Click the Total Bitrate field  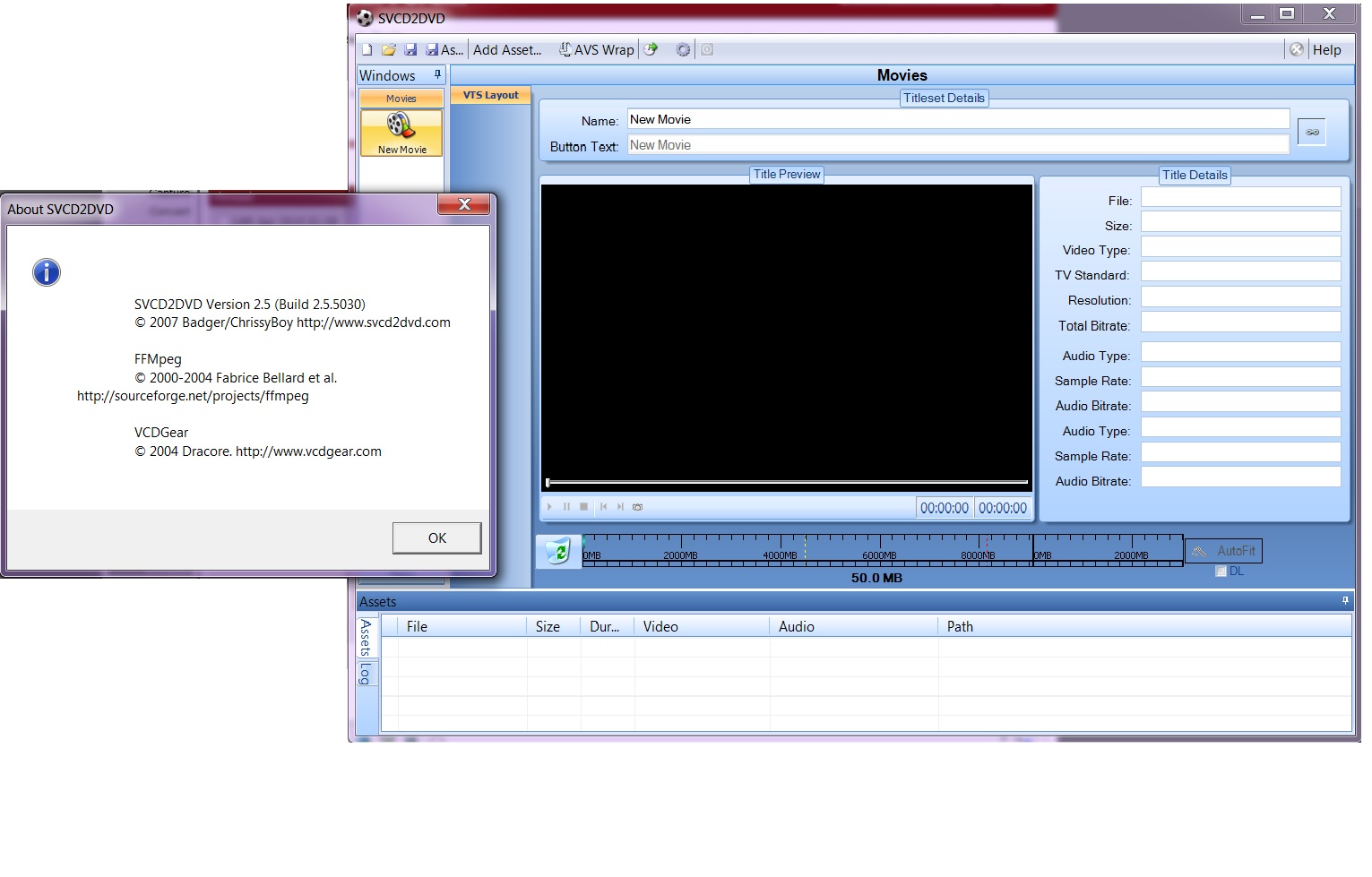[x=1240, y=322]
